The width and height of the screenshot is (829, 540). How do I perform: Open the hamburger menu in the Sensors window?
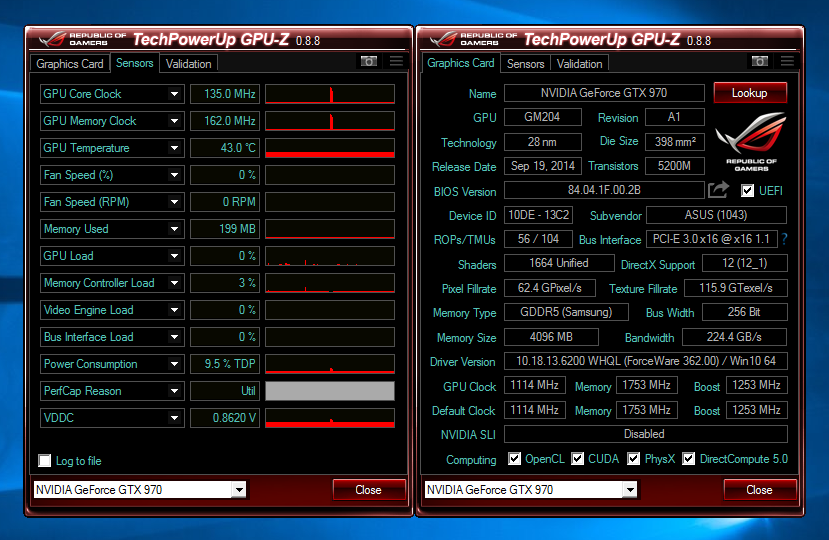tap(396, 61)
